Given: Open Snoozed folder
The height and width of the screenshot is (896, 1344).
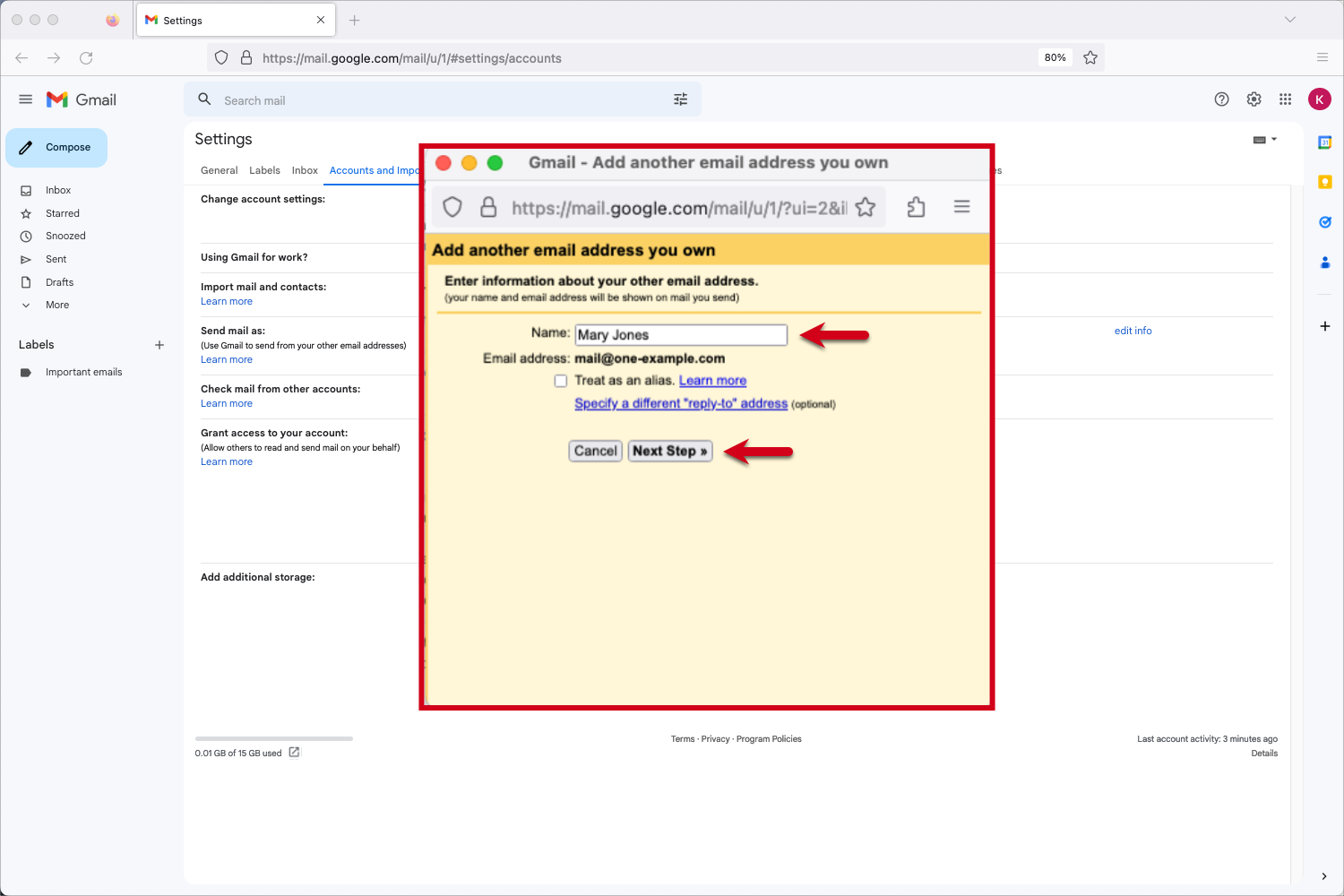Looking at the screenshot, I should click(65, 237).
